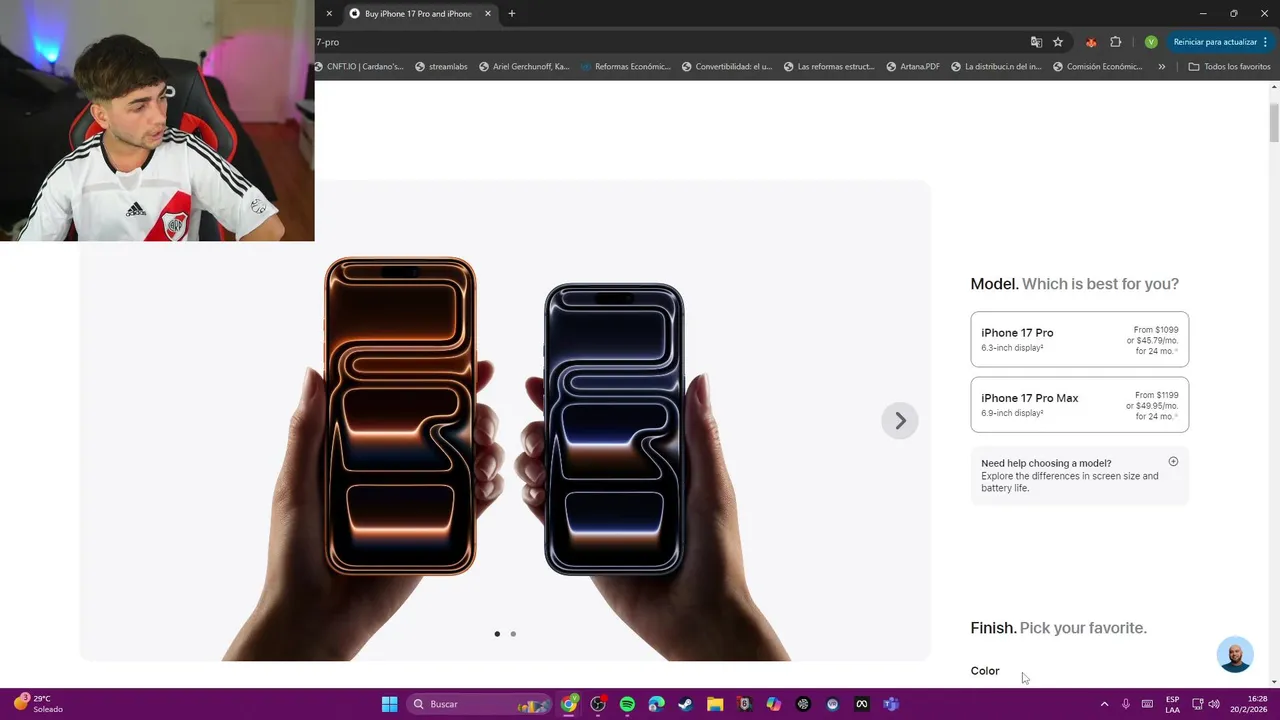The width and height of the screenshot is (1280, 720).
Task: Open OBS Studio from the taskbar
Action: [598, 704]
